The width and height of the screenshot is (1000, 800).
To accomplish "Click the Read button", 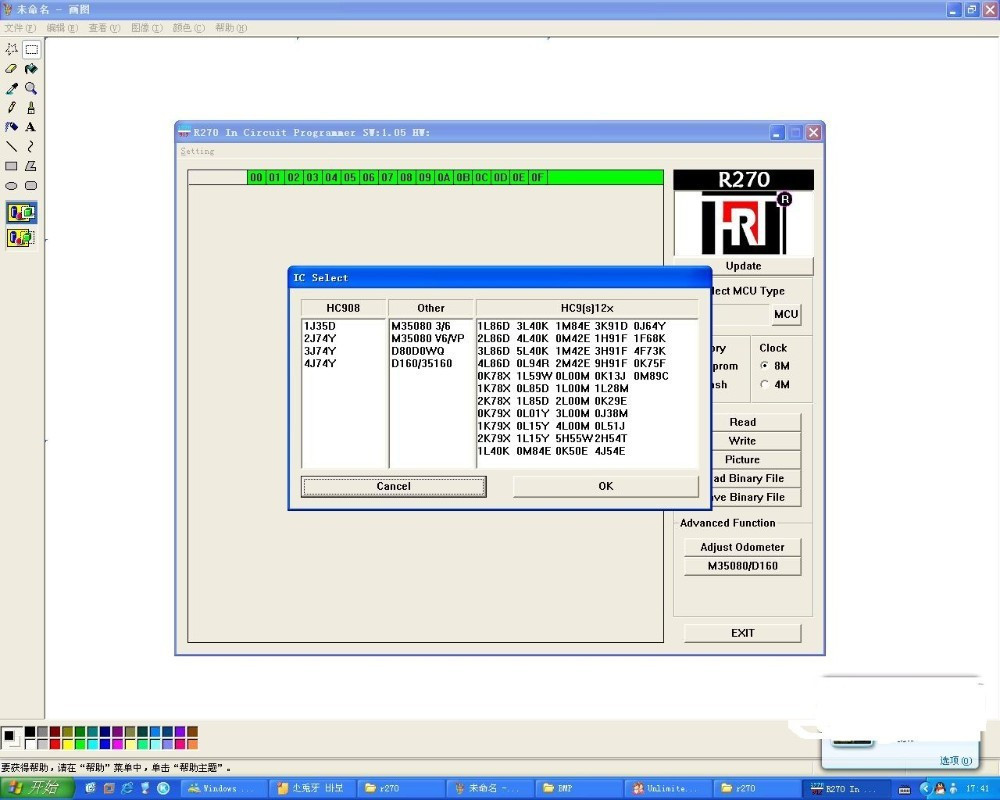I will [742, 422].
